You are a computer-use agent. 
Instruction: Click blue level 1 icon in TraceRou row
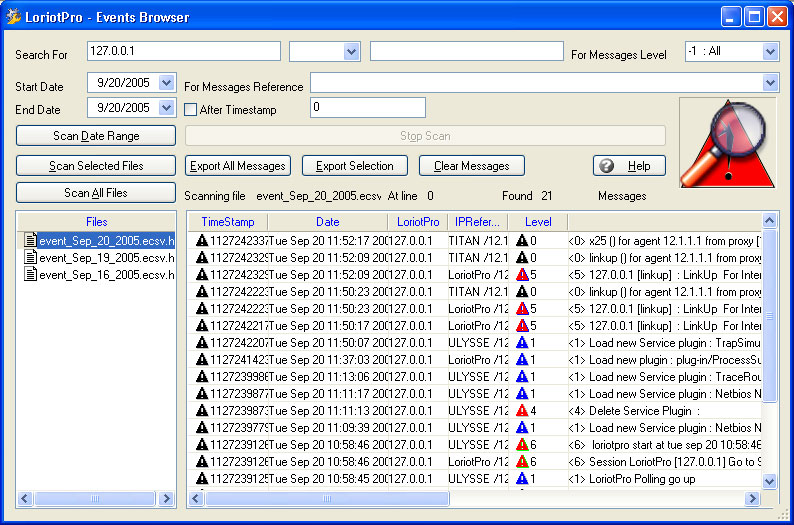click(x=522, y=377)
